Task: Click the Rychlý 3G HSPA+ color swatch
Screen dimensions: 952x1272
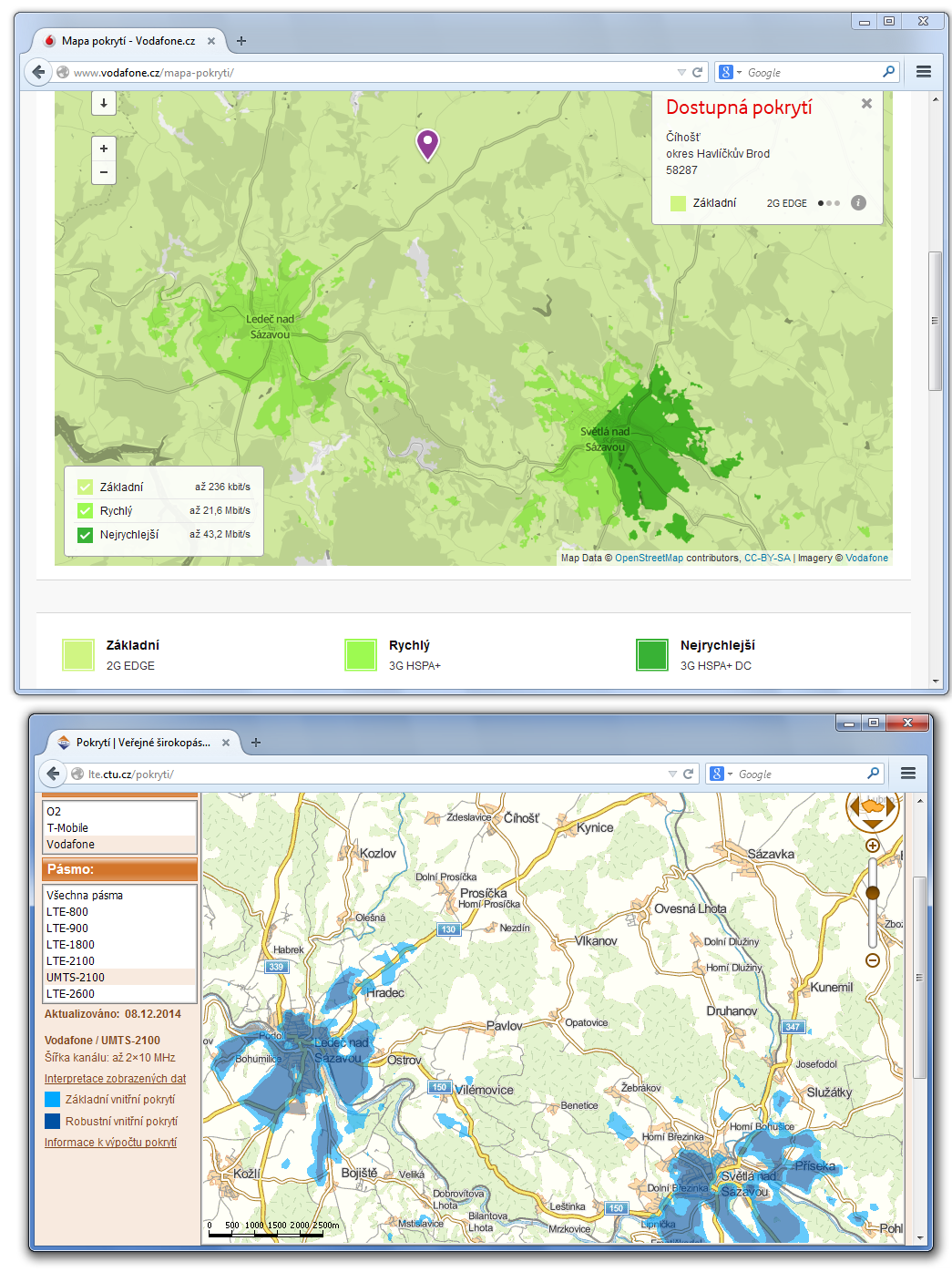Action: point(361,654)
